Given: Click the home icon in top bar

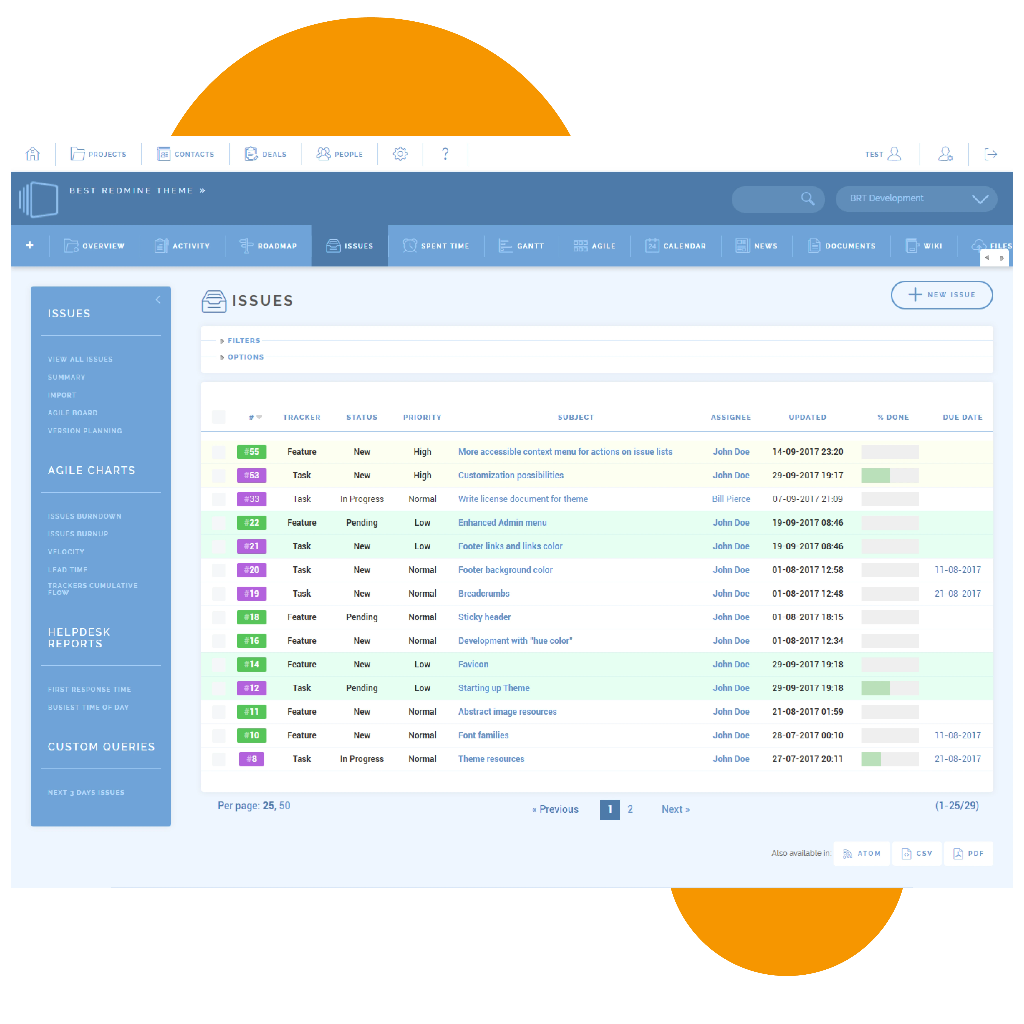Looking at the screenshot, I should coord(33,154).
